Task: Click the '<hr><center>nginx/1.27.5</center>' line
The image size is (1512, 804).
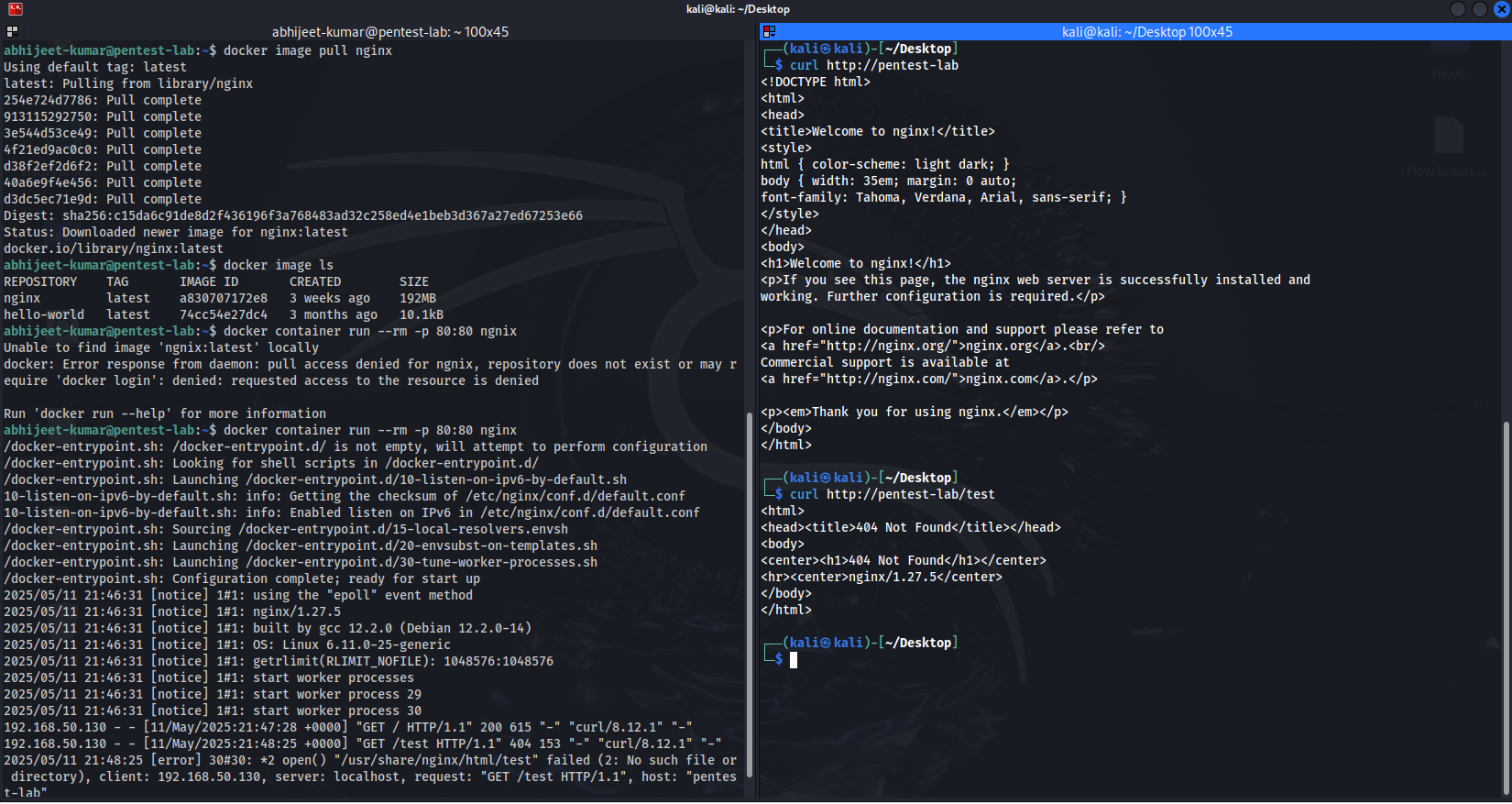Action: [882, 577]
